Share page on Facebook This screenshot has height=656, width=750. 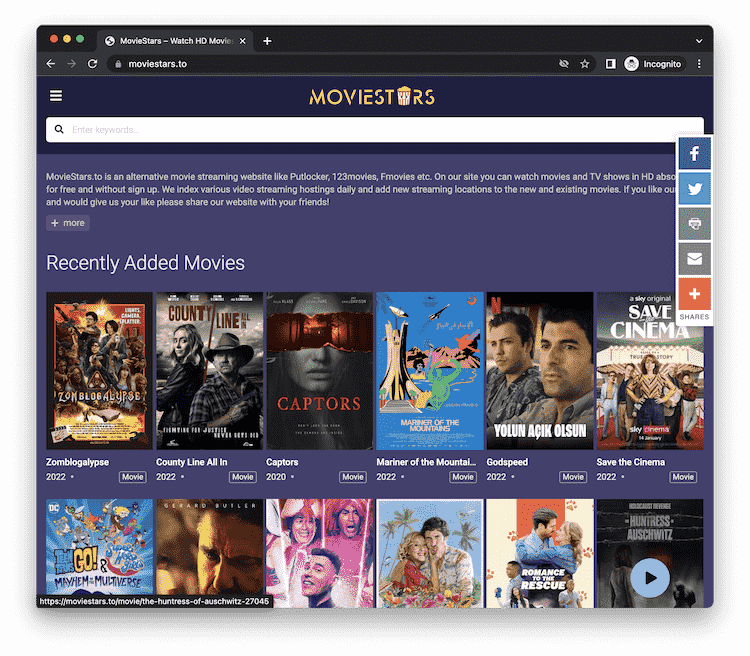coord(694,153)
